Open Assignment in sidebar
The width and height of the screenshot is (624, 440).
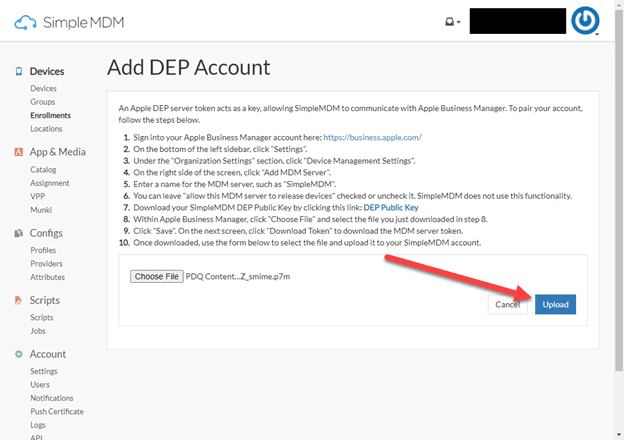click(x=50, y=183)
